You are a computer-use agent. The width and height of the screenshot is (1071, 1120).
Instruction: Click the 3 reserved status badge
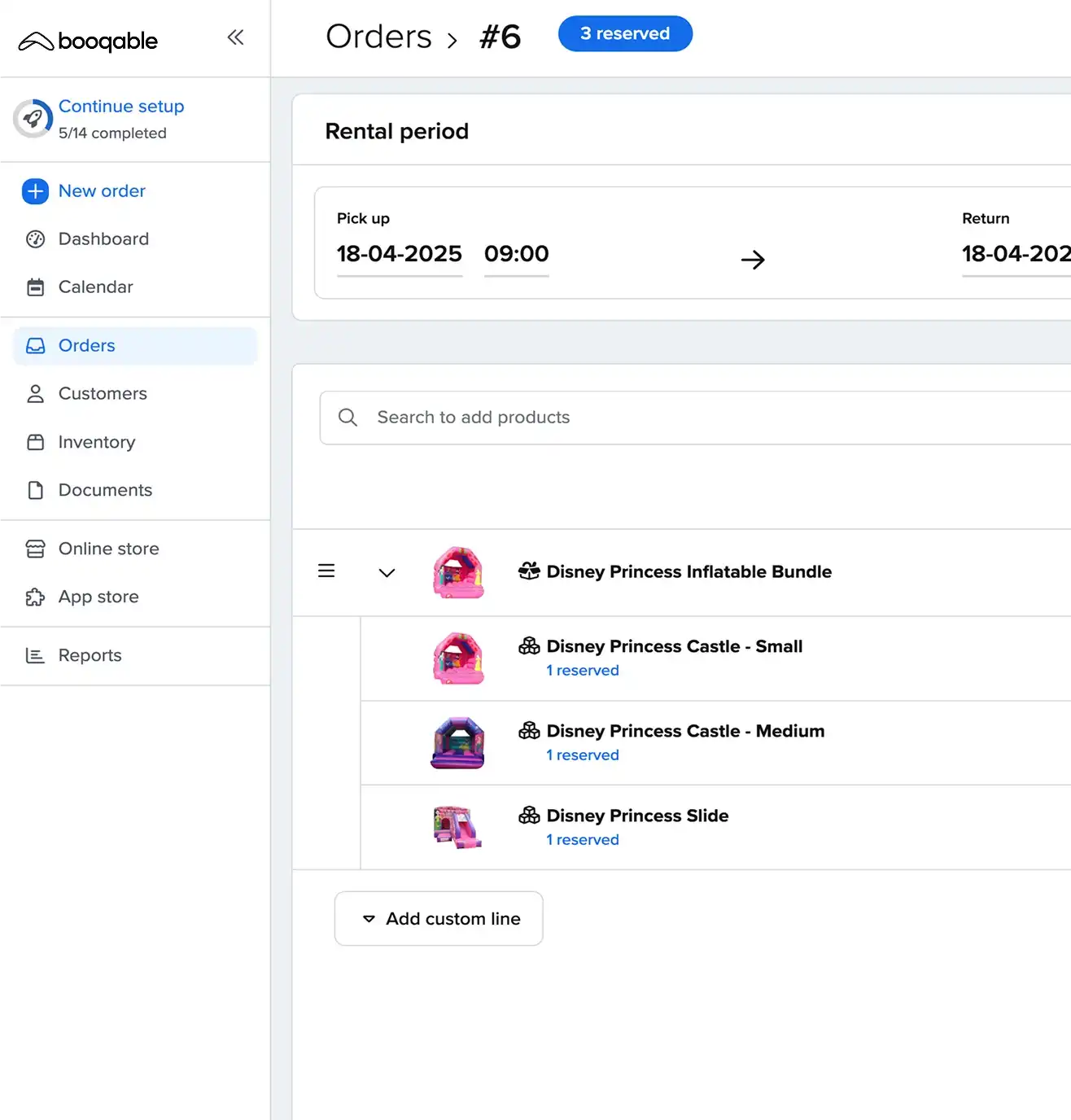click(x=624, y=34)
